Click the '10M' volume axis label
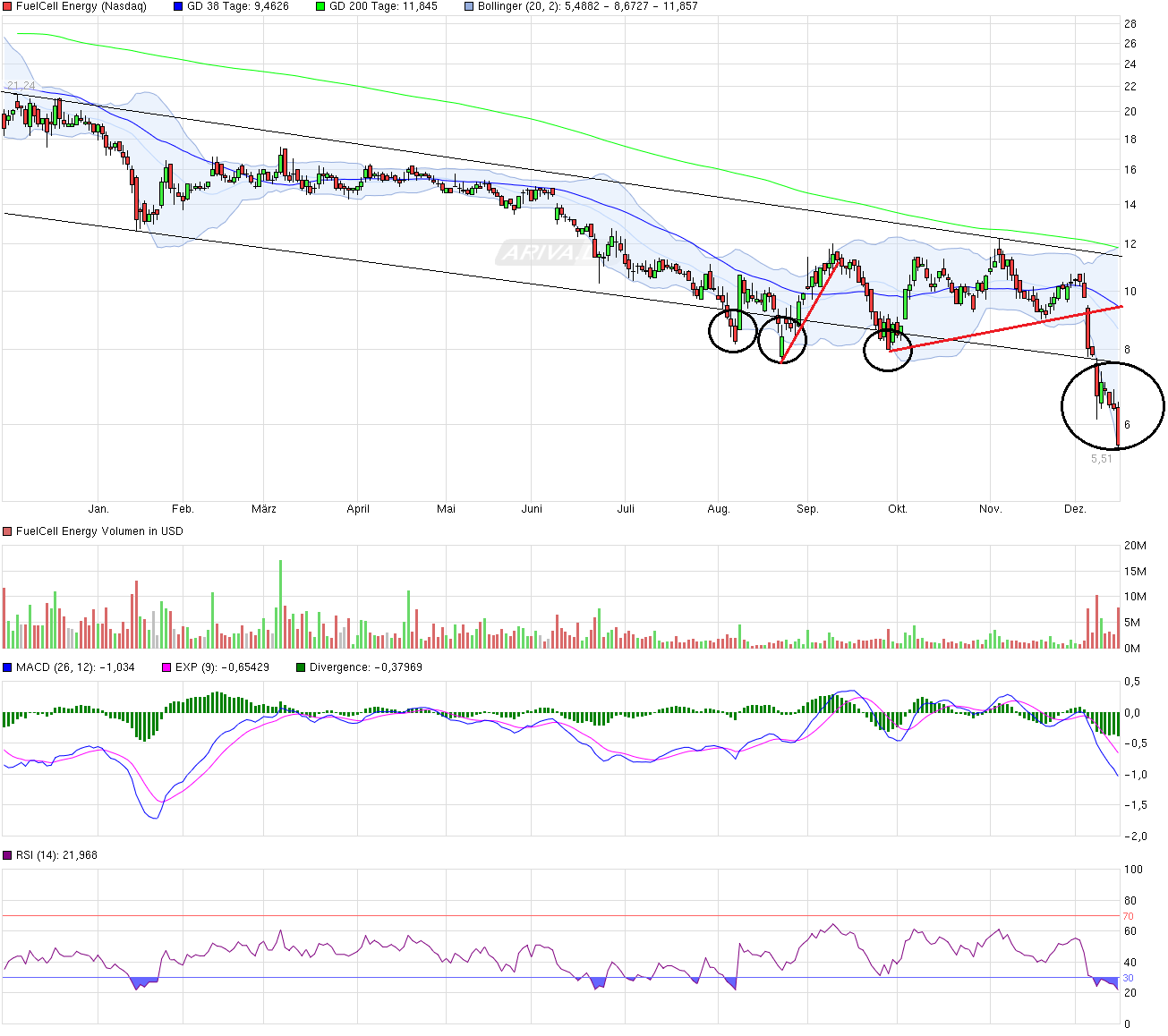1168x1036 pixels. click(1135, 597)
